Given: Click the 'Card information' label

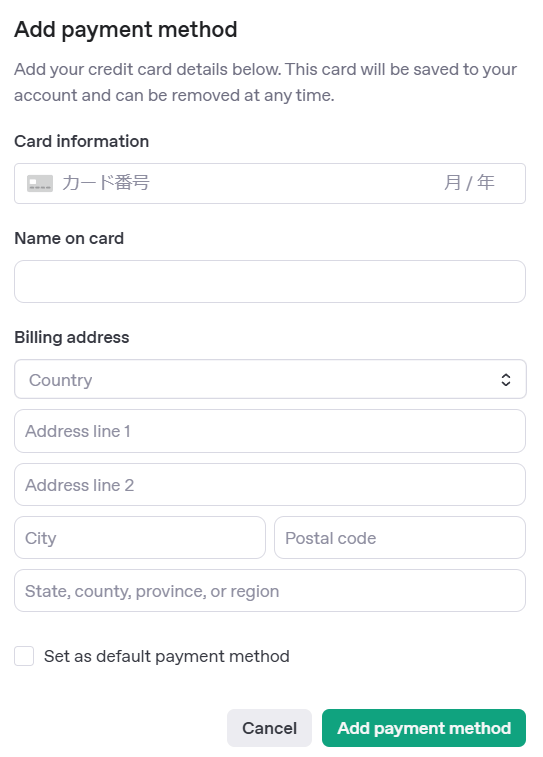Looking at the screenshot, I should pyautogui.click(x=82, y=141).
